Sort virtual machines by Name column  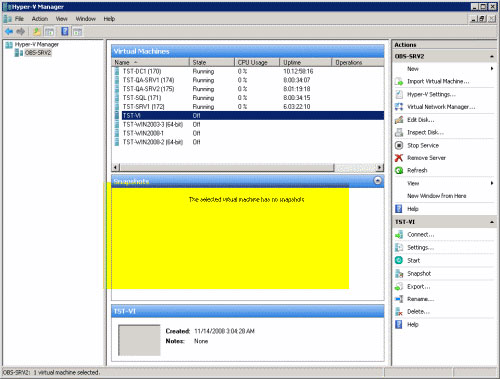151,62
